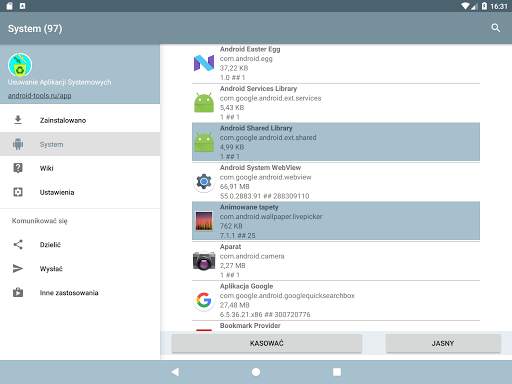
Task: Click the Inne zastosowania bag icon
Action: pos(18,292)
